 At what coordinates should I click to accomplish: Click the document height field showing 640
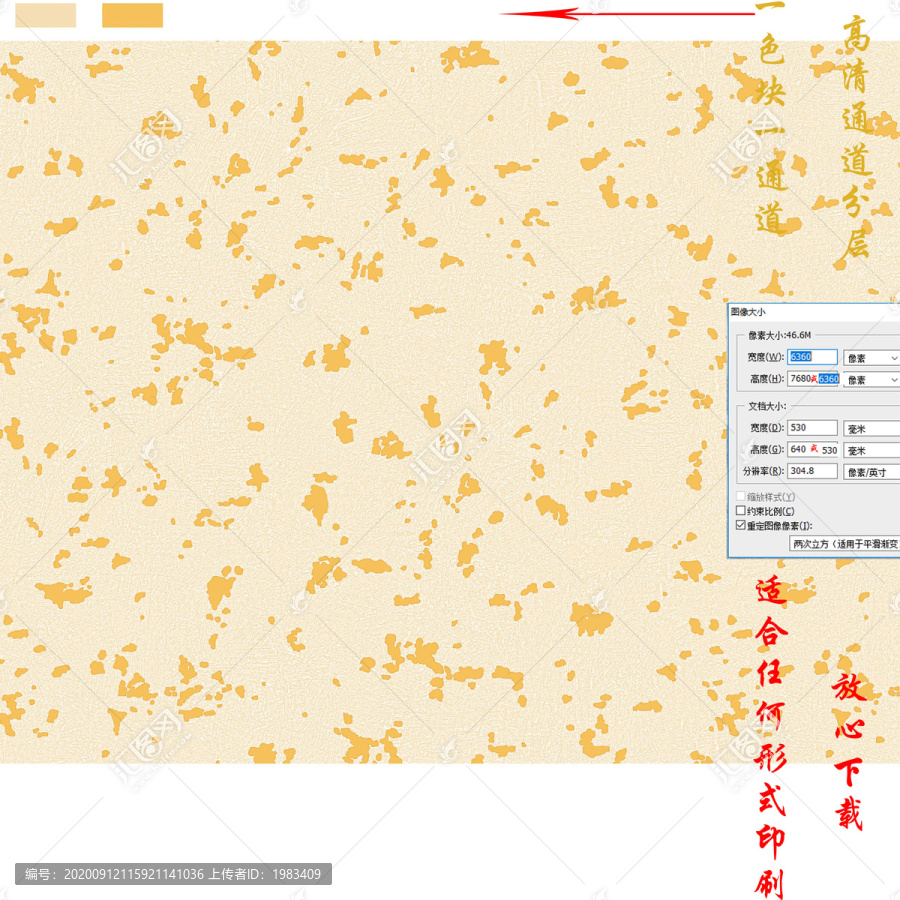(x=812, y=449)
